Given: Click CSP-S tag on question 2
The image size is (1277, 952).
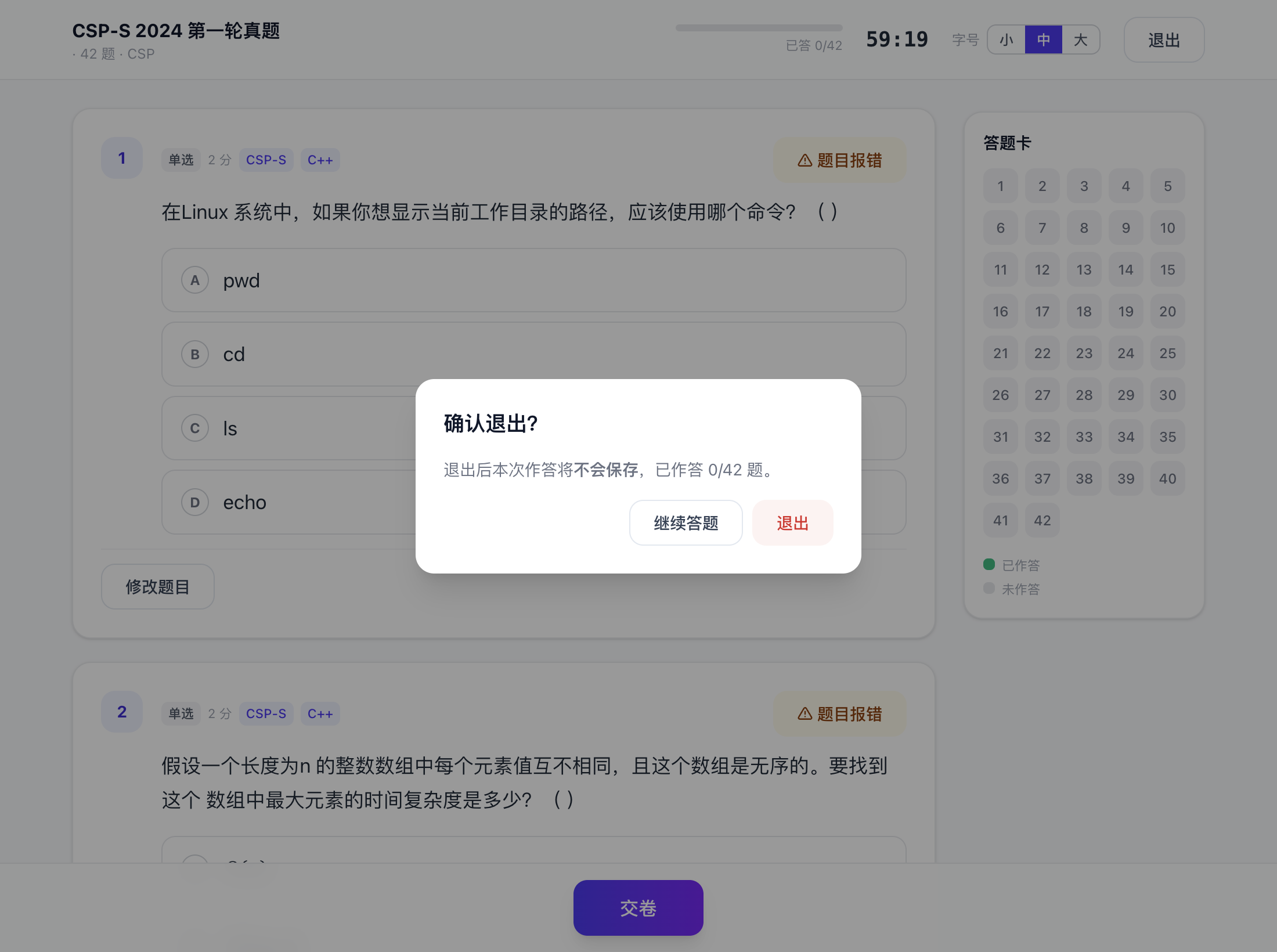Looking at the screenshot, I should [x=266, y=714].
